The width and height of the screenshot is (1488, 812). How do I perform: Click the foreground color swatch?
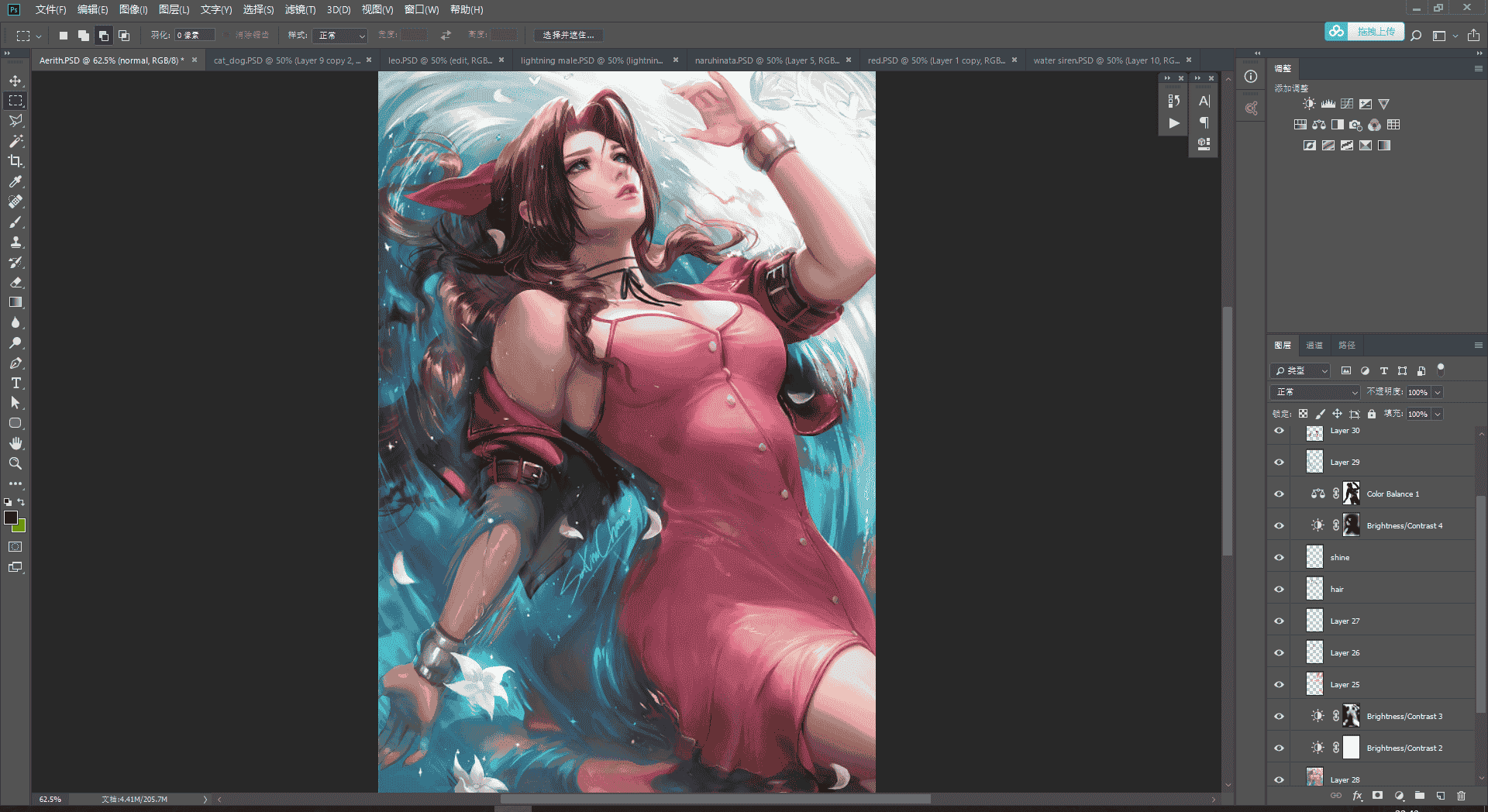point(11,518)
